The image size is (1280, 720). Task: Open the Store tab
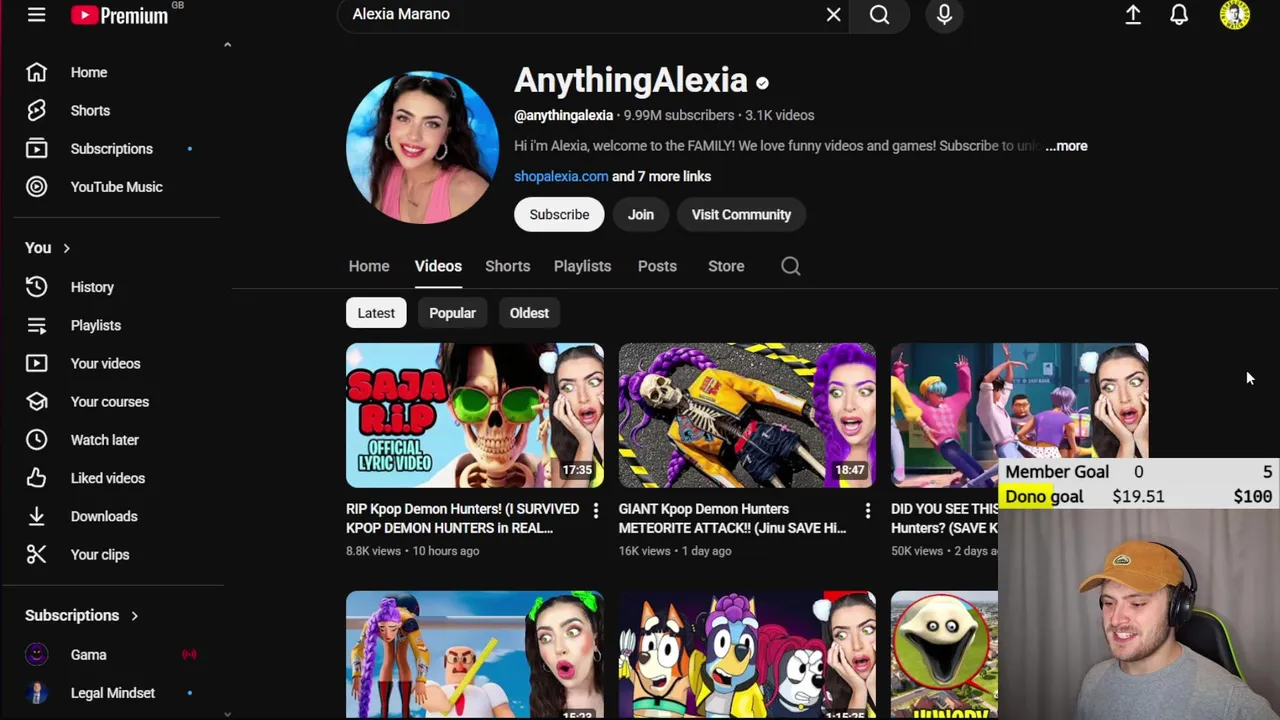tap(726, 266)
